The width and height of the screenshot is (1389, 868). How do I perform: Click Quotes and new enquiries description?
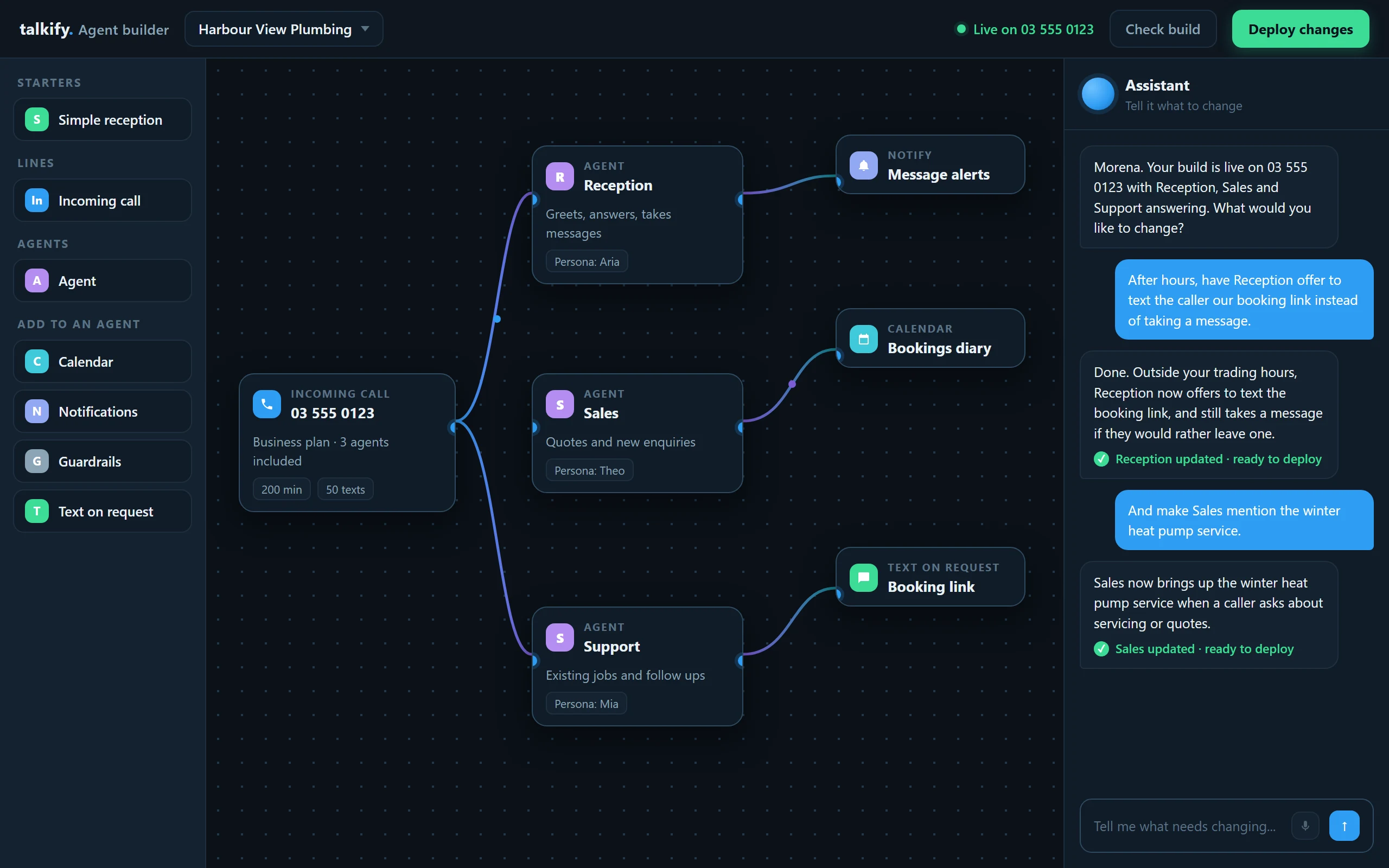coord(621,442)
